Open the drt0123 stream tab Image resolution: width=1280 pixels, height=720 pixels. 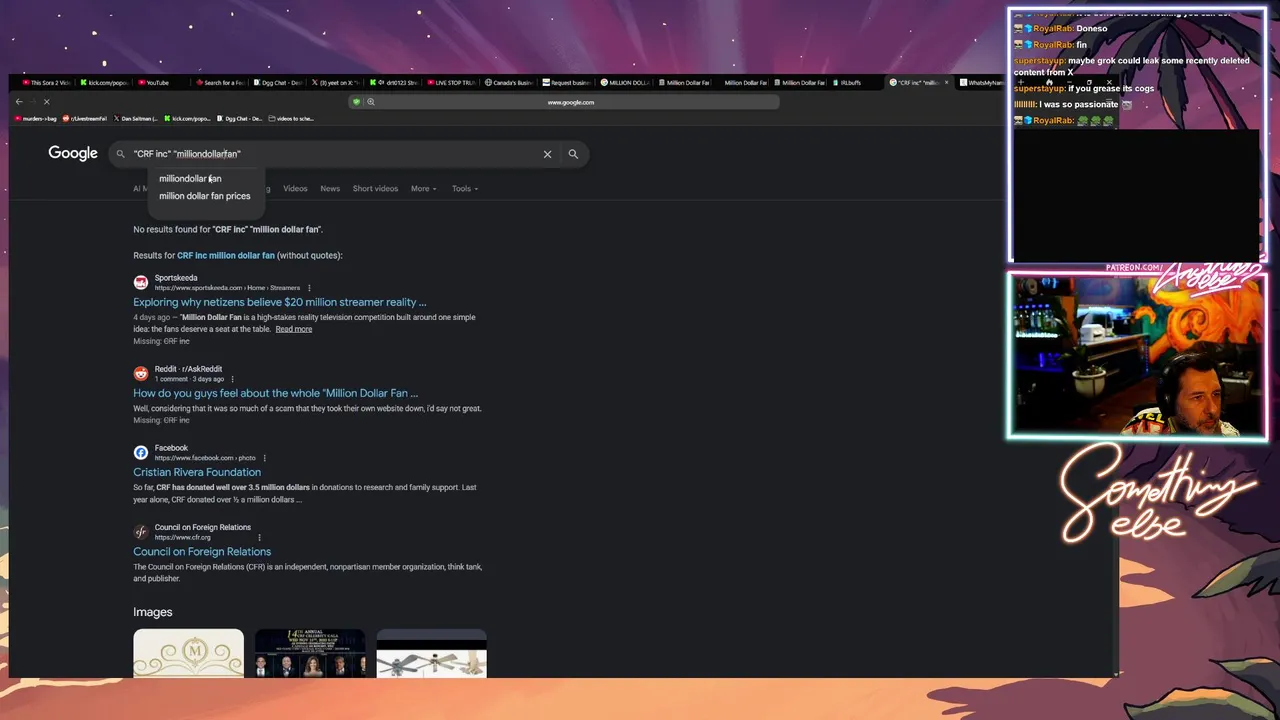tap(393, 83)
